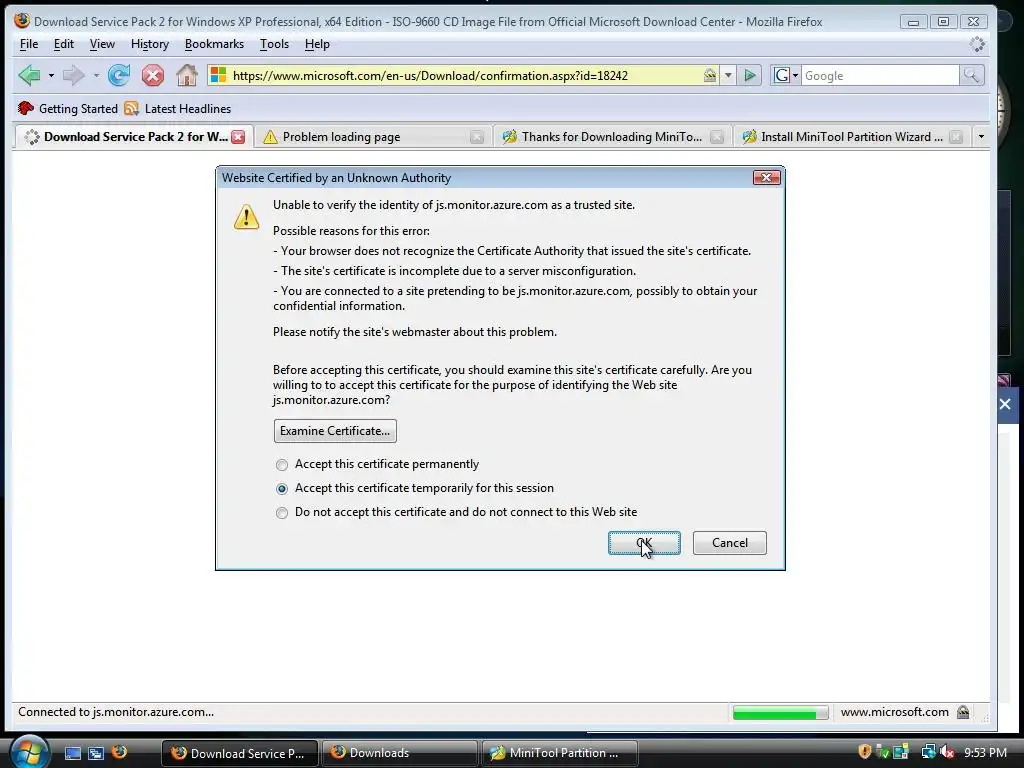Screen dimensions: 1024x768
Task: Click the white X on the blue side panel
Action: click(1005, 404)
